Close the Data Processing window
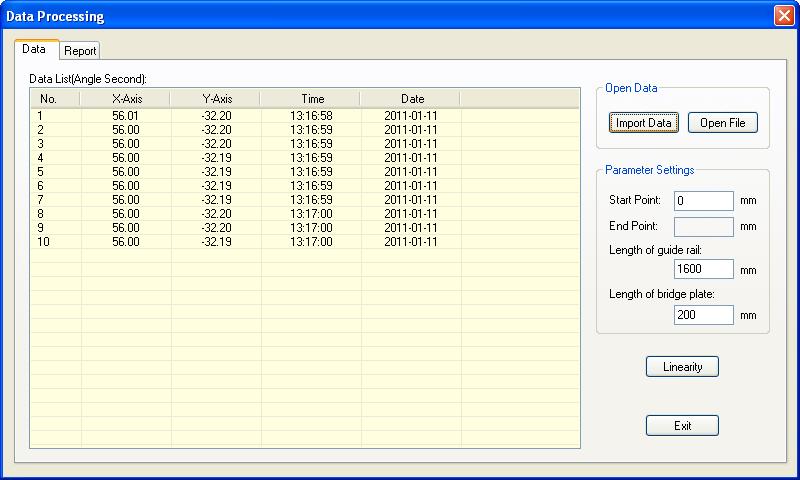The height and width of the screenshot is (480, 800). 784,16
